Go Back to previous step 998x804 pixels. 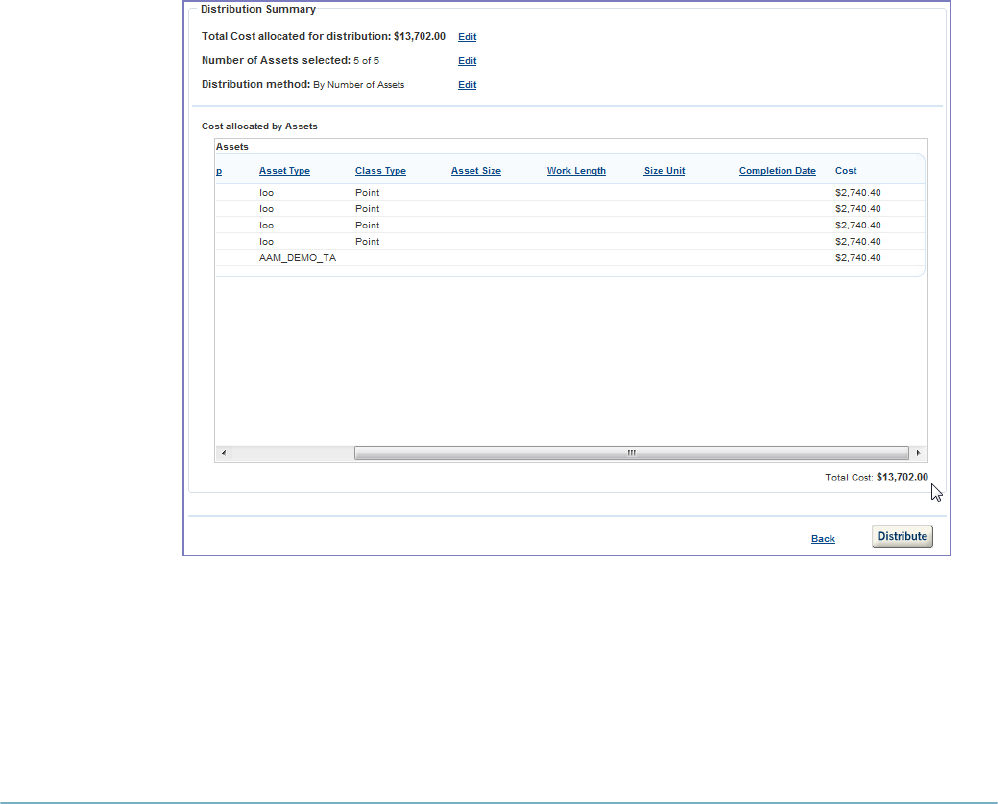pyautogui.click(x=822, y=539)
